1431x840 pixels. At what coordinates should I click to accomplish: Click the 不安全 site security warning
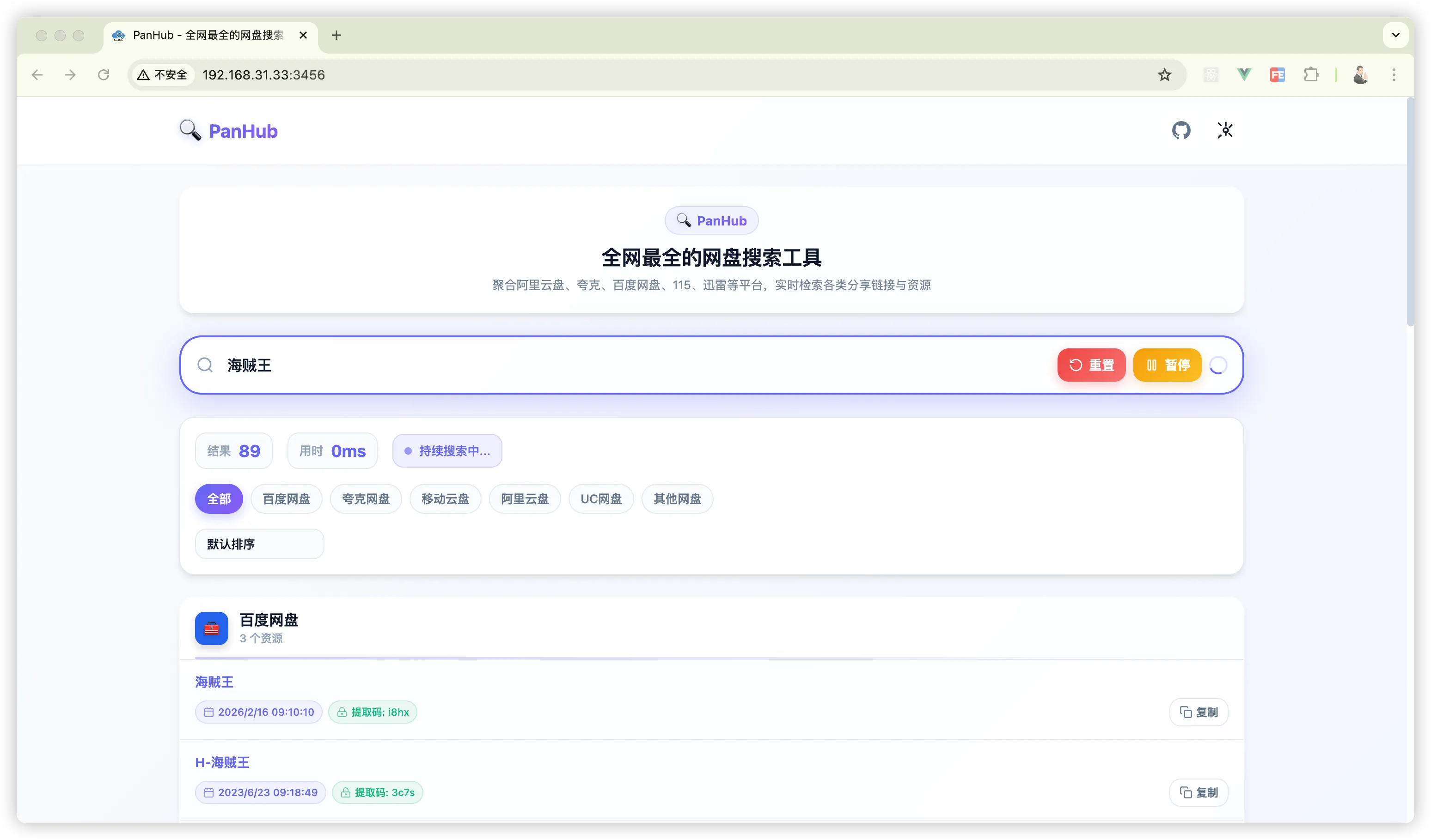point(162,75)
